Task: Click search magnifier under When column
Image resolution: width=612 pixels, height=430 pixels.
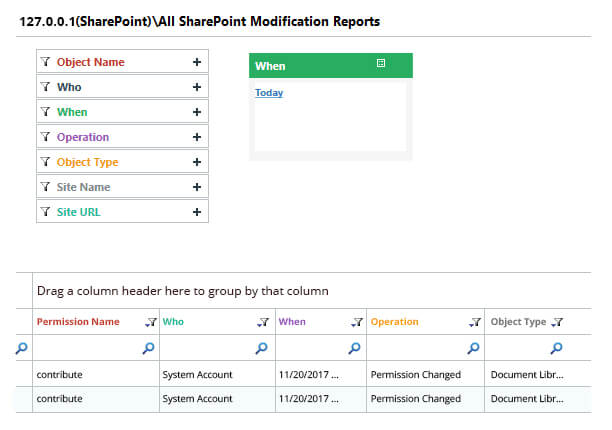Action: point(354,348)
